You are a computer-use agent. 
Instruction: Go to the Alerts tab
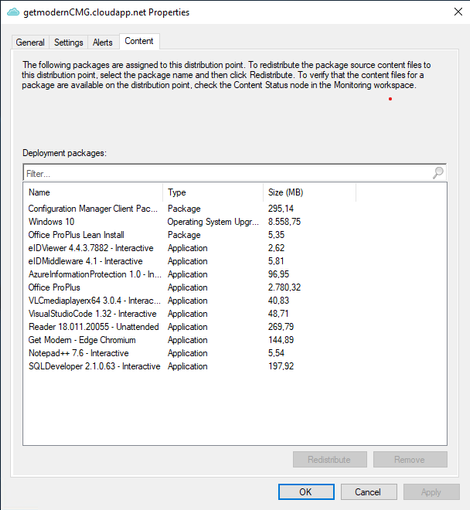coord(102,42)
